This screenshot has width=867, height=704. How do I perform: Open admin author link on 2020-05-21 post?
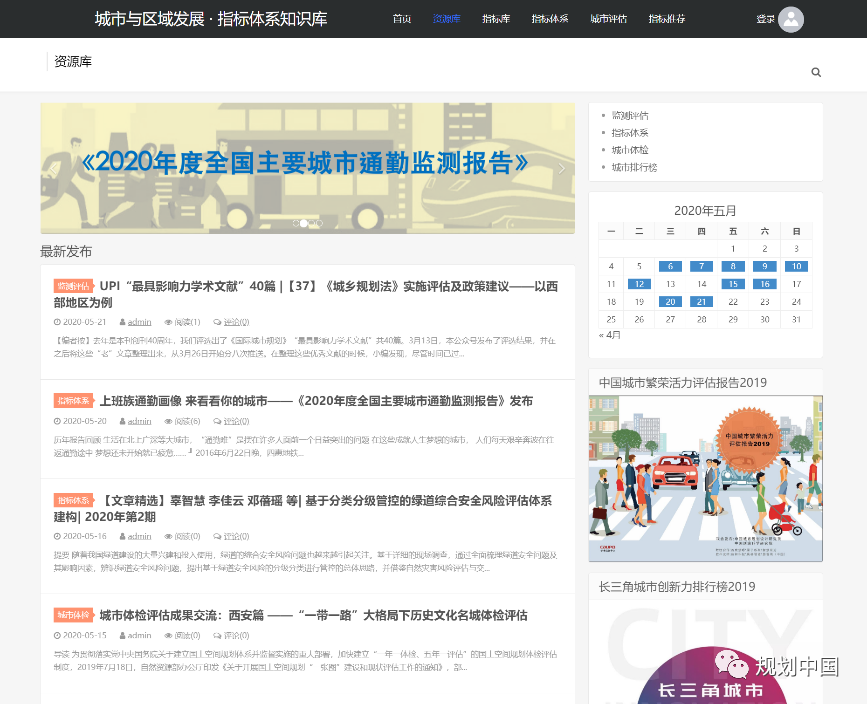click(x=139, y=322)
